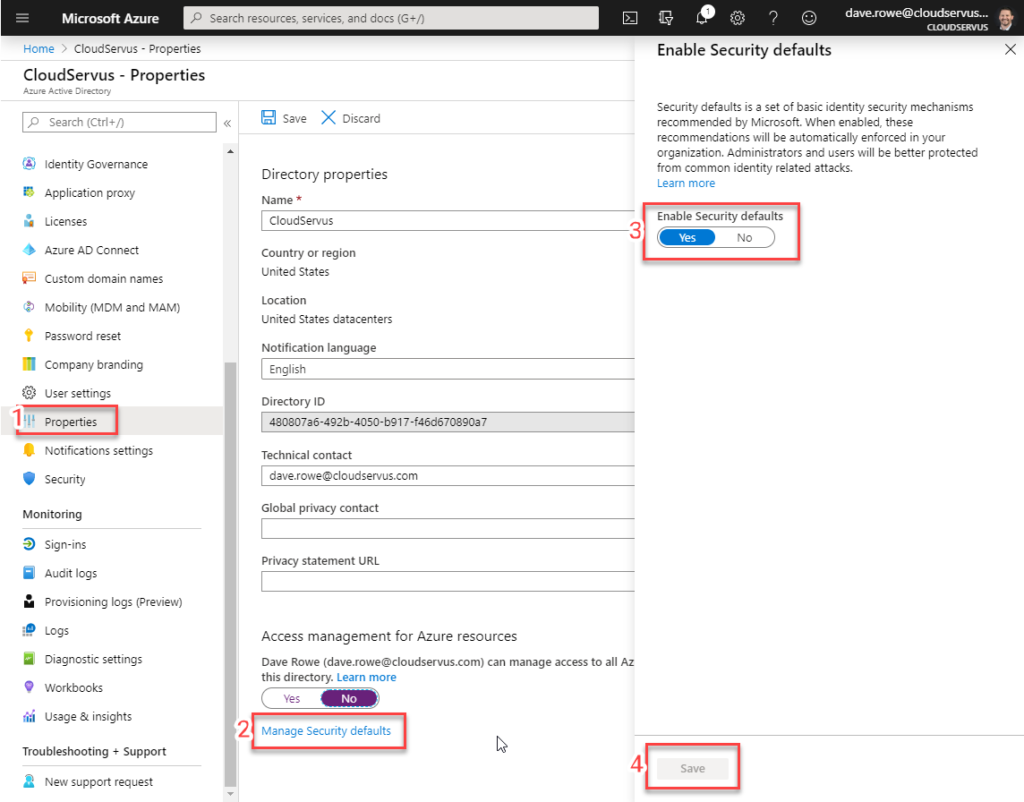The width and height of the screenshot is (1024, 802).
Task: Click the Identity Governance icon
Action: [29, 164]
